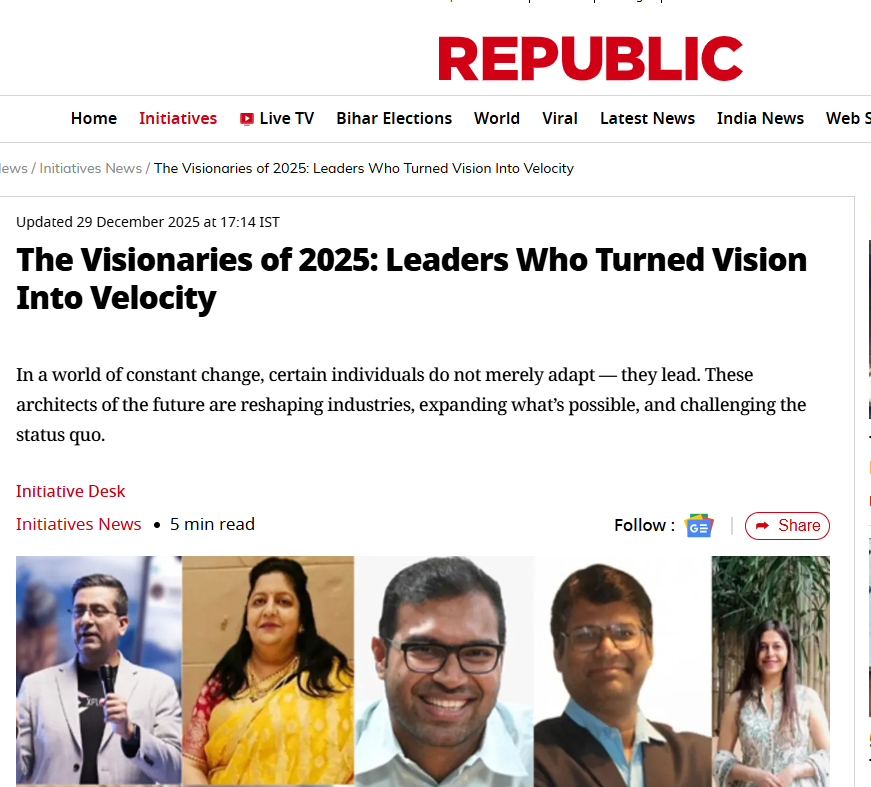The height and width of the screenshot is (787, 871).
Task: Click the Initiatives News breadcrumb link
Action: pos(90,168)
